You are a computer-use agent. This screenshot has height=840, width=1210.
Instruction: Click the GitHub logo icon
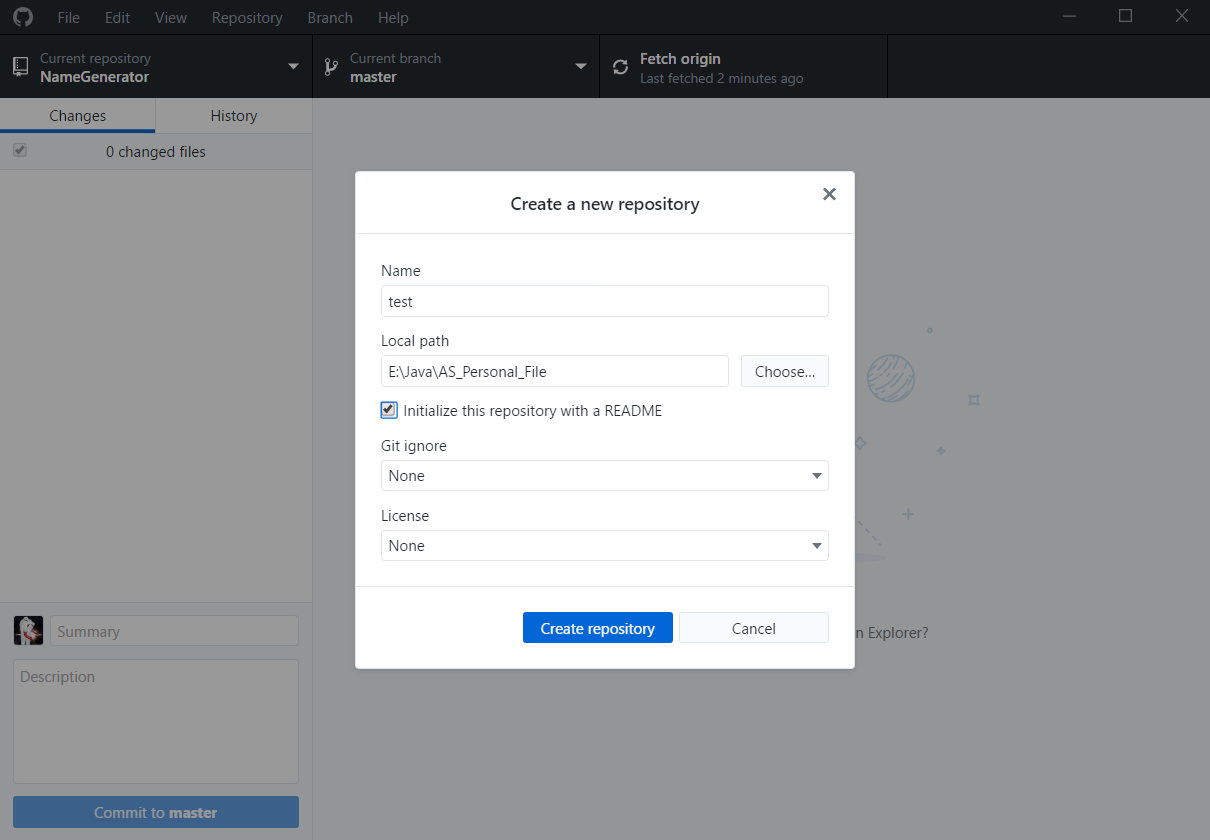tap(22, 17)
